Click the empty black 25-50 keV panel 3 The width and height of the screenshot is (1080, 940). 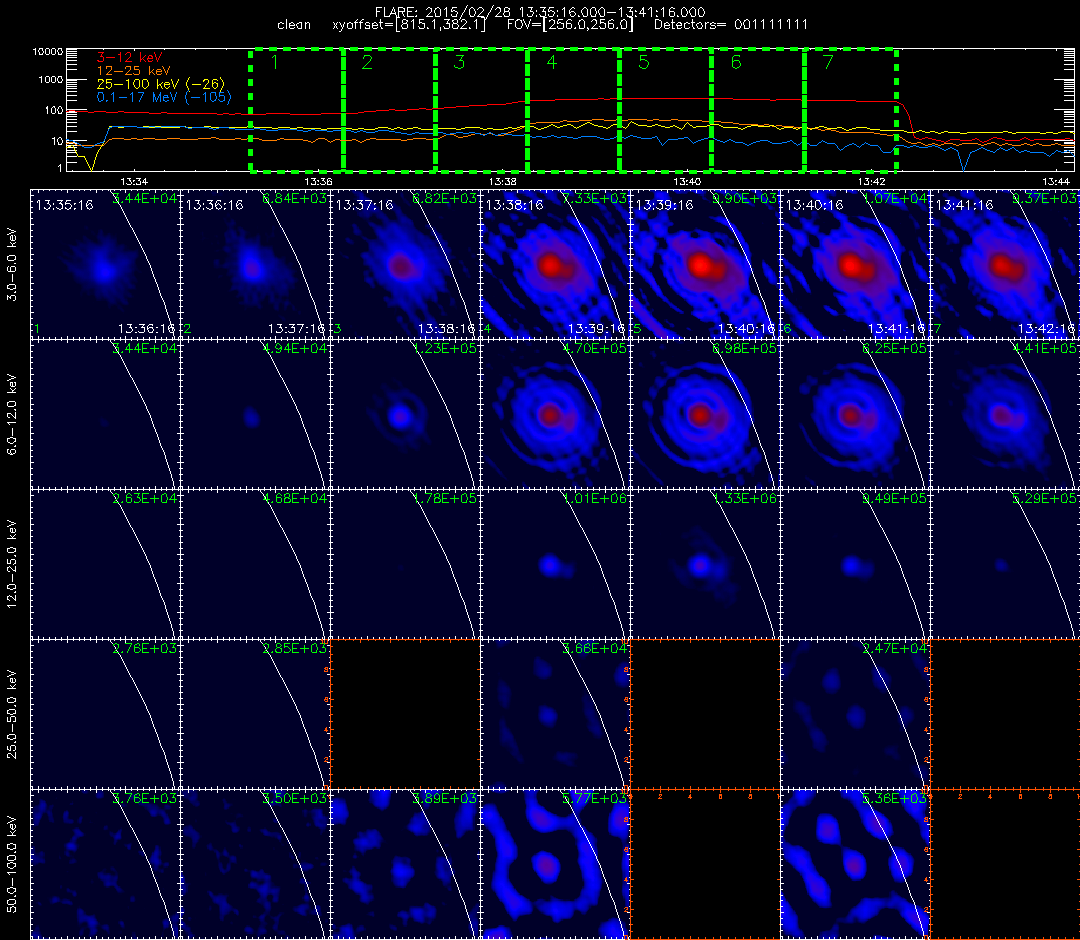tap(406, 713)
